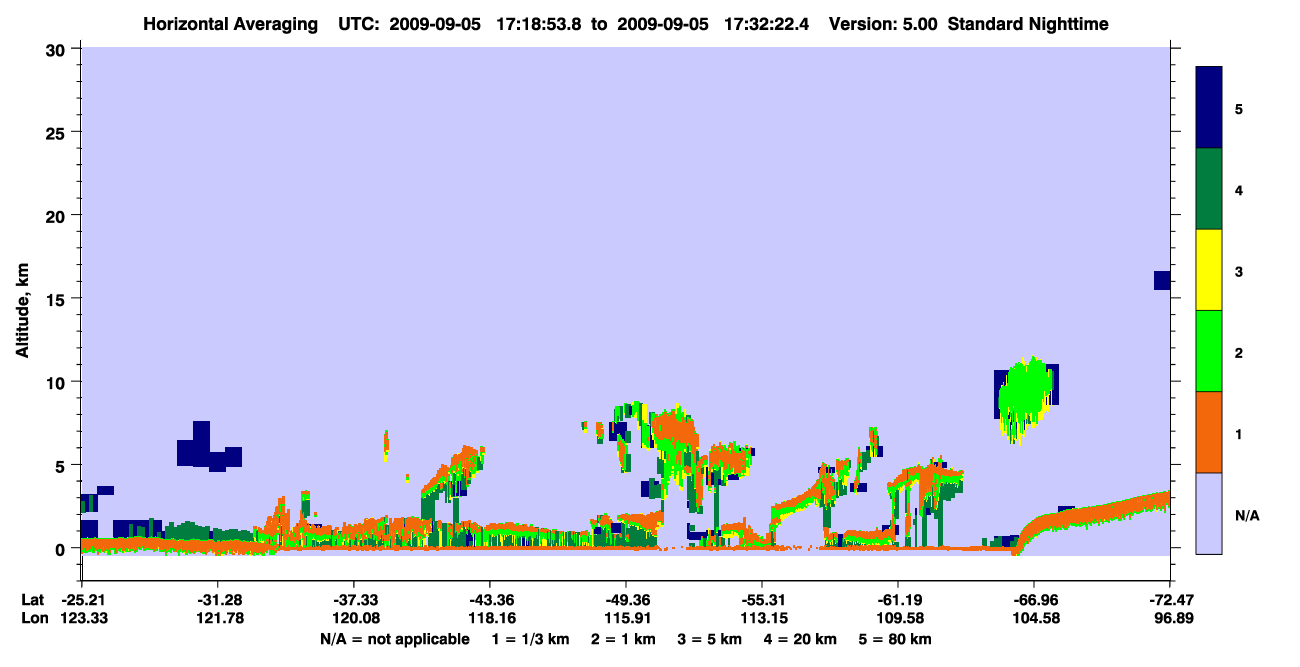Image resolution: width=1300 pixels, height=667 pixels.
Task: Click the longitude value '118.16'
Action: tap(490, 618)
